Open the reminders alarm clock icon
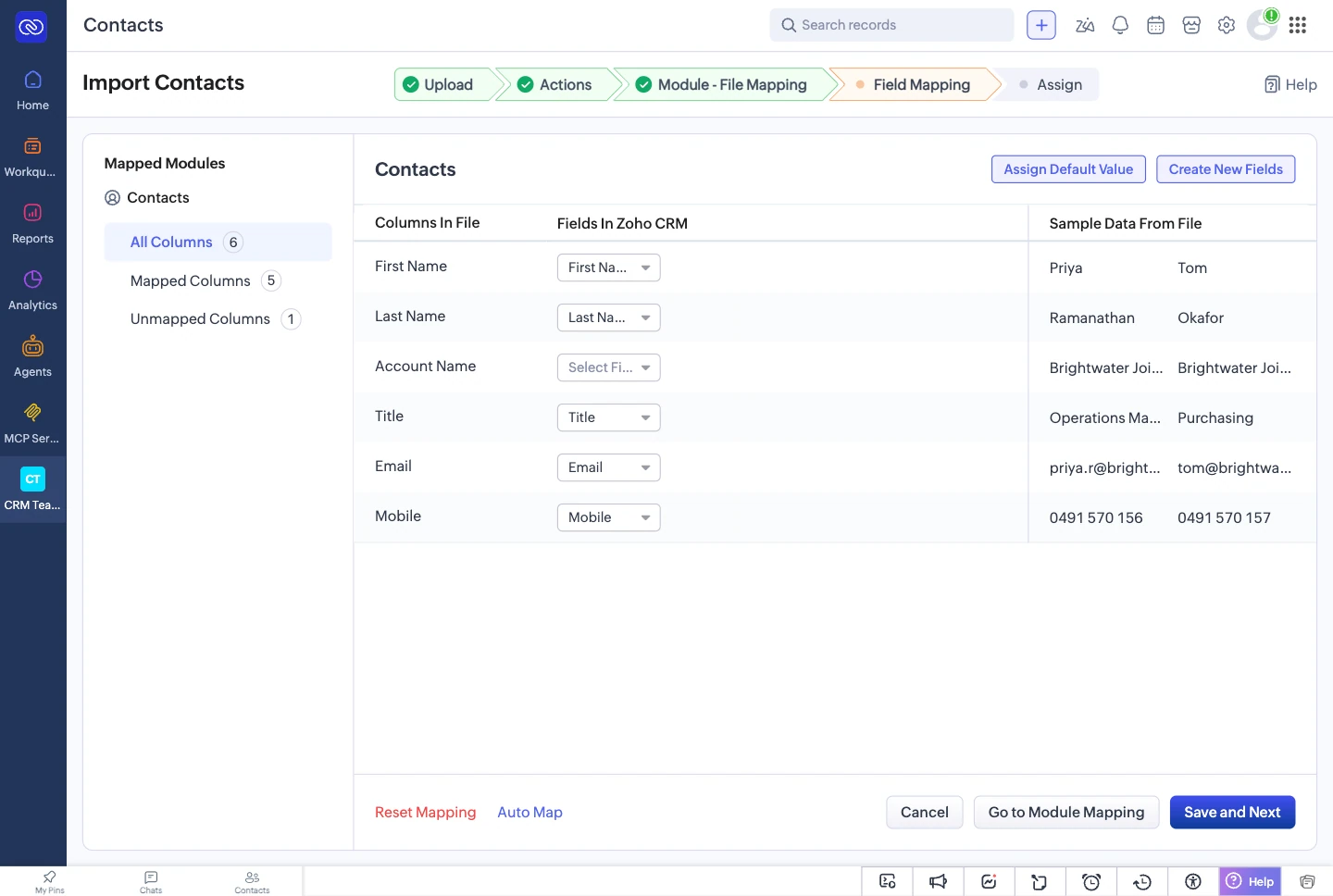Image resolution: width=1333 pixels, height=896 pixels. (1090, 881)
